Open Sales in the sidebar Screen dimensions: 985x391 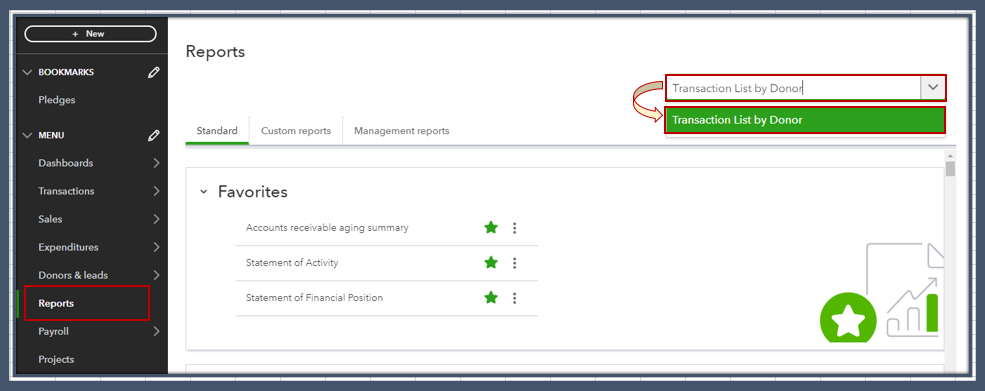pyautogui.click(x=50, y=219)
